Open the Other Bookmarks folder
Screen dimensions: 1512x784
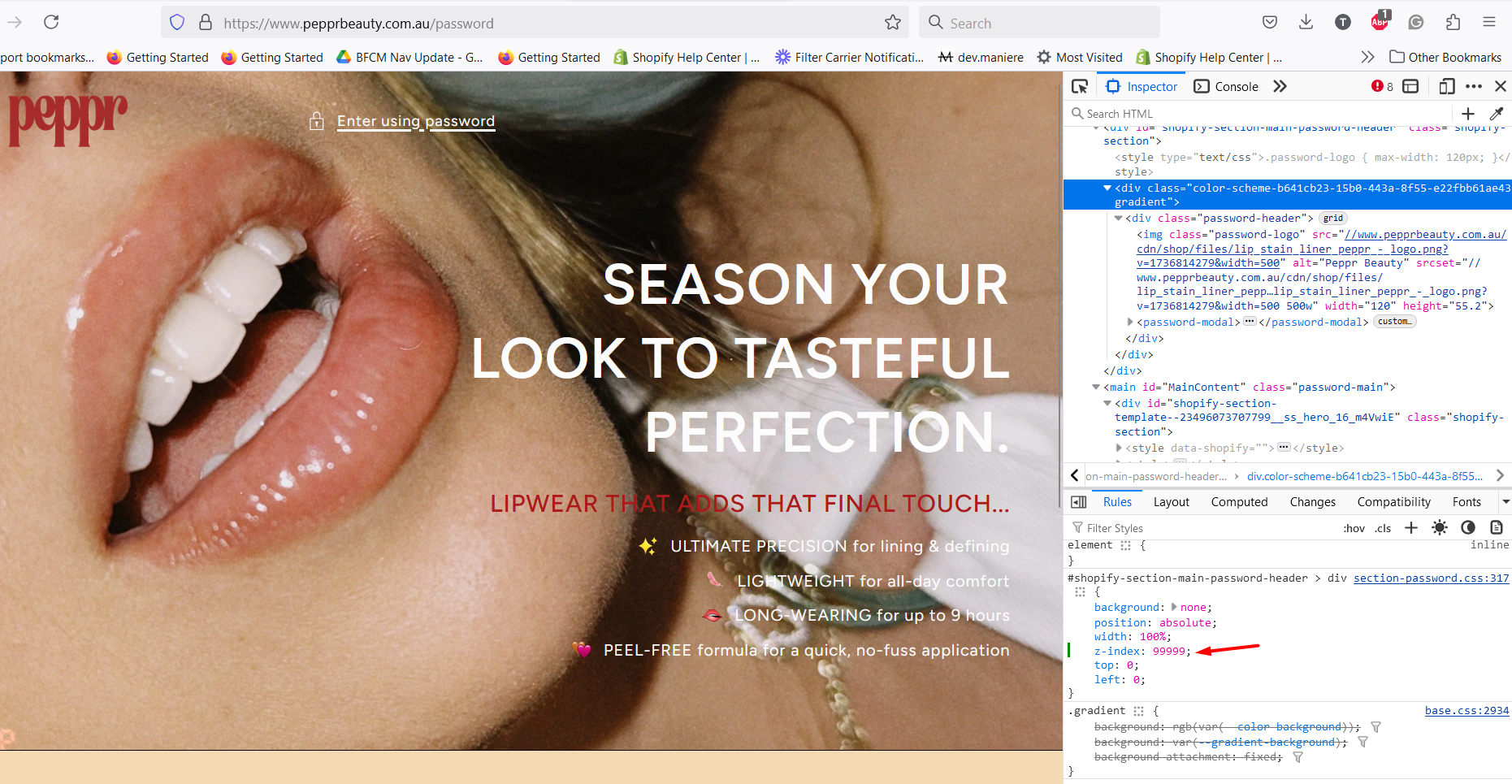[x=1445, y=57]
